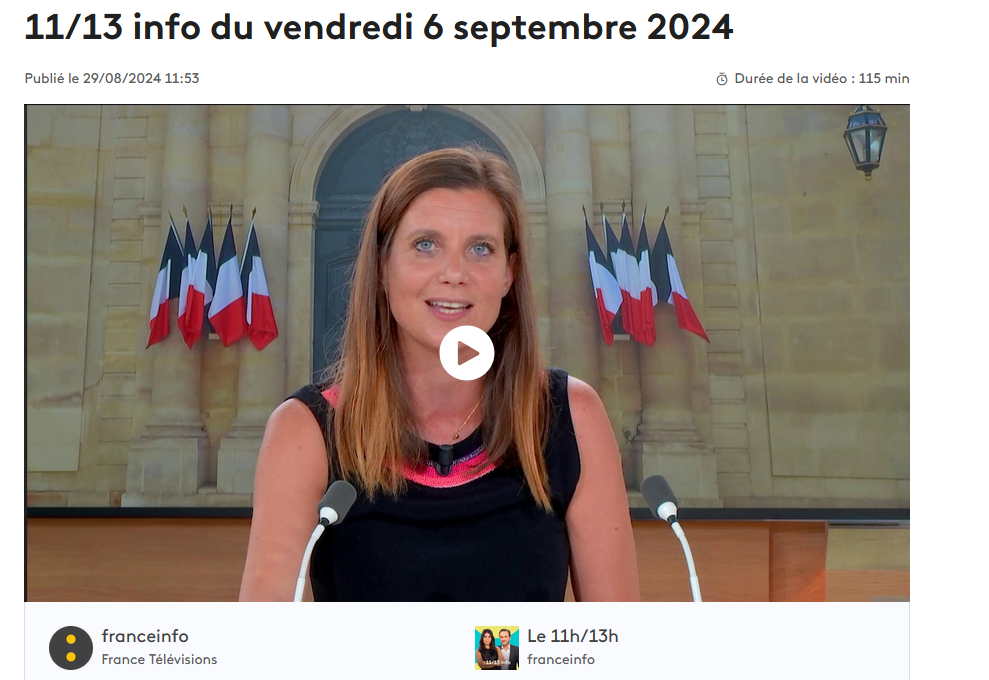Click the headline '11/13 info du vendredi 6 septembre 2024'
Screen dimensions: 989x680
[x=378, y=27]
